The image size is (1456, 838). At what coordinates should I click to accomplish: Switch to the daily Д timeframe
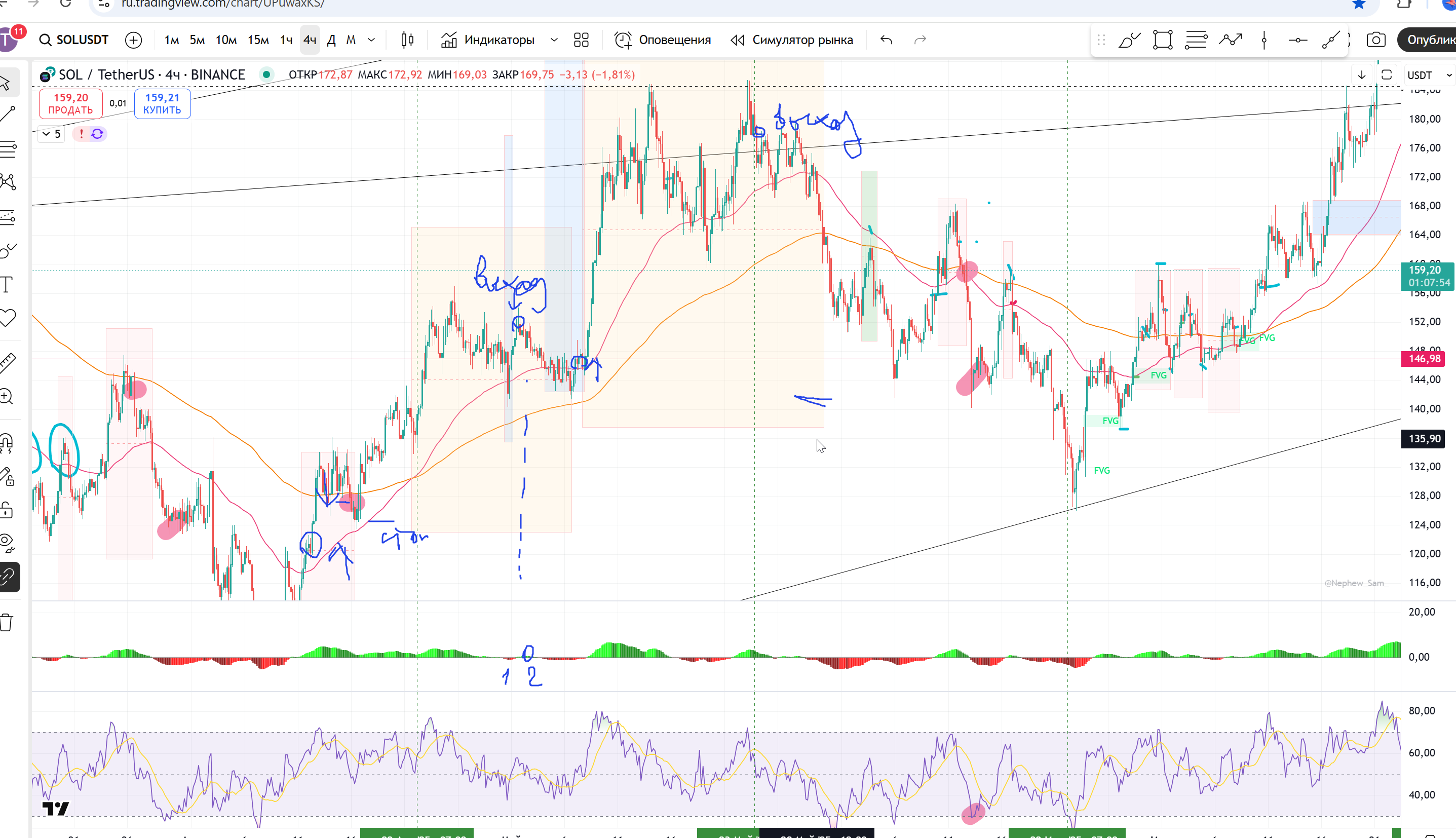(x=331, y=40)
